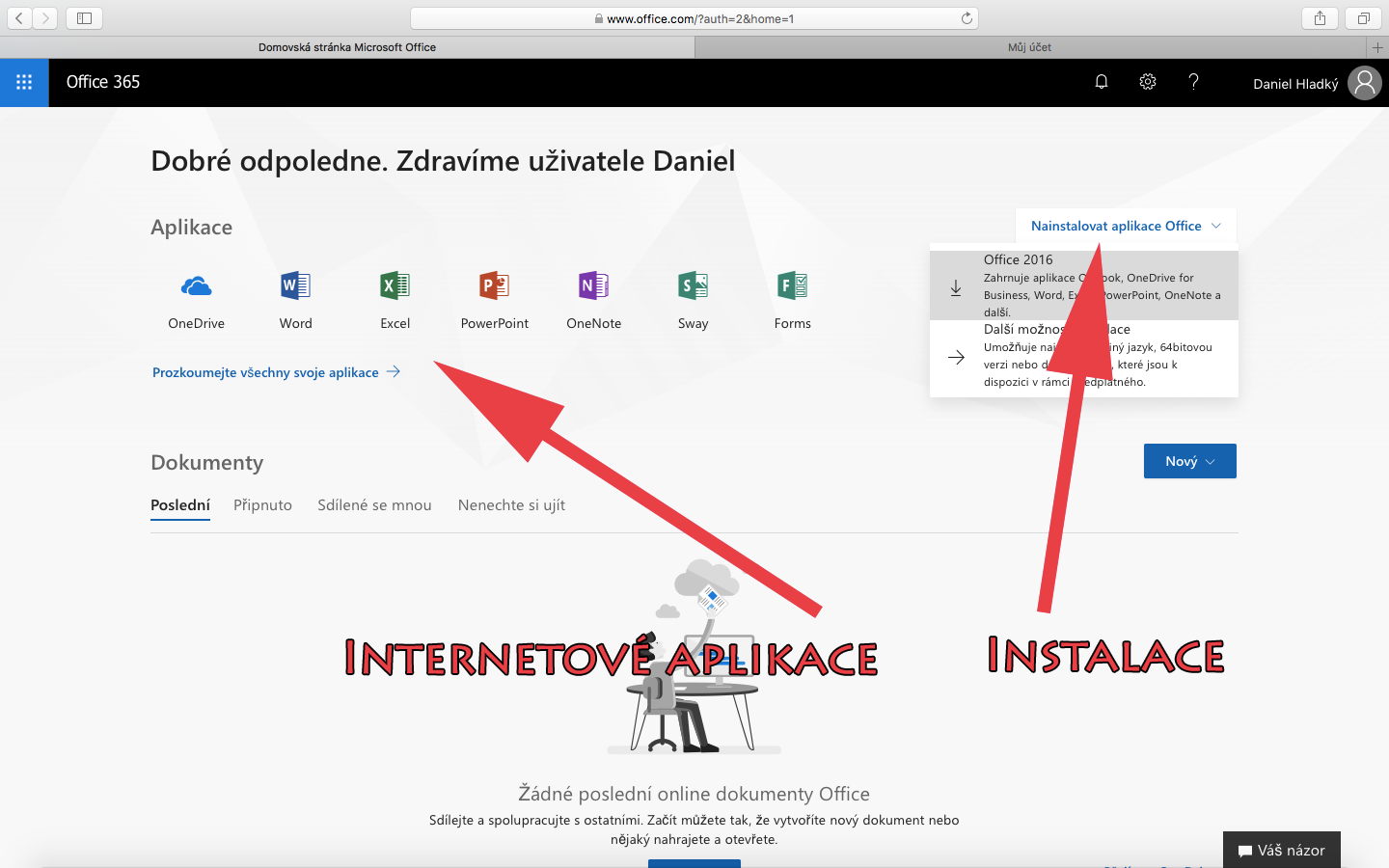Launch the Excel online app

(x=395, y=300)
